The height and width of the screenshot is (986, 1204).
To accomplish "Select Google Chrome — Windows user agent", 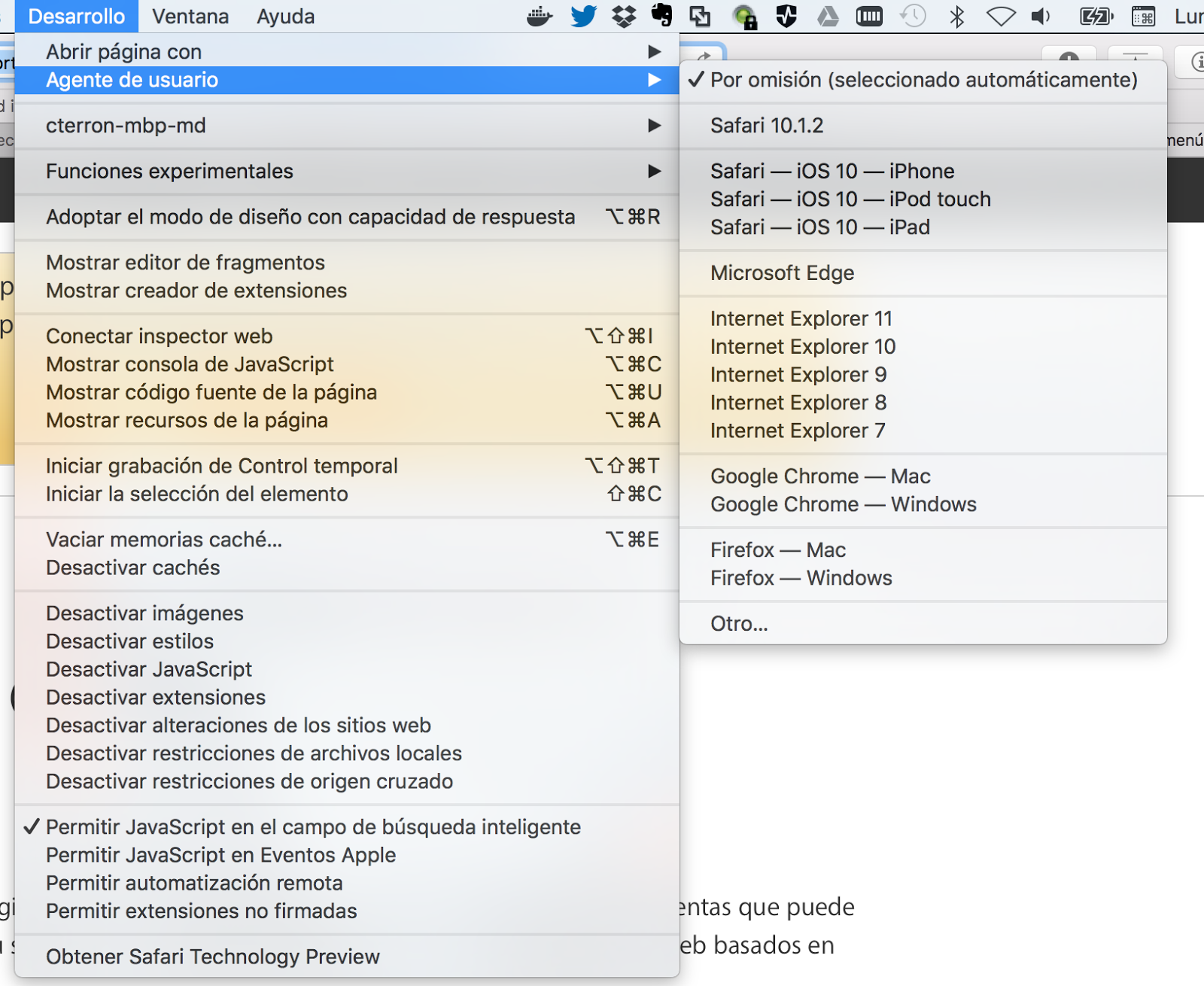I will 923,504.
